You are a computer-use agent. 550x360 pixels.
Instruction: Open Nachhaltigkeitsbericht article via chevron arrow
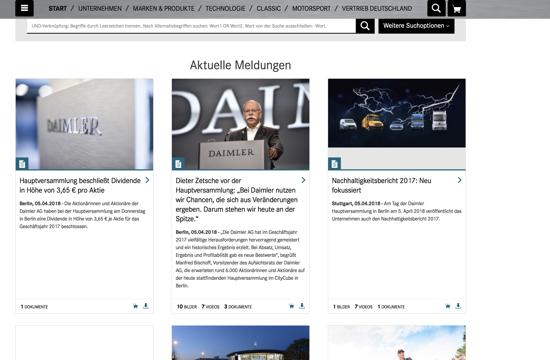460,180
